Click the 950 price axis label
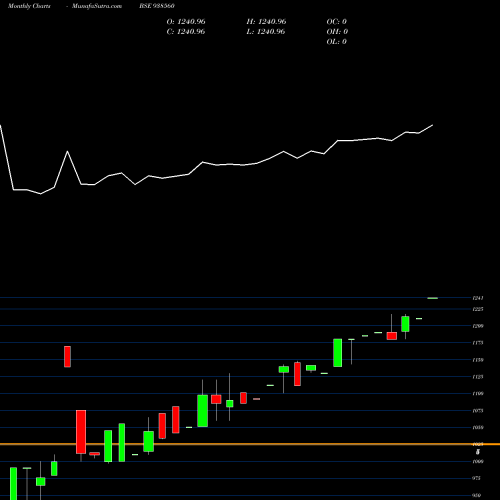Screen dimensions: 500x500 (477, 495)
